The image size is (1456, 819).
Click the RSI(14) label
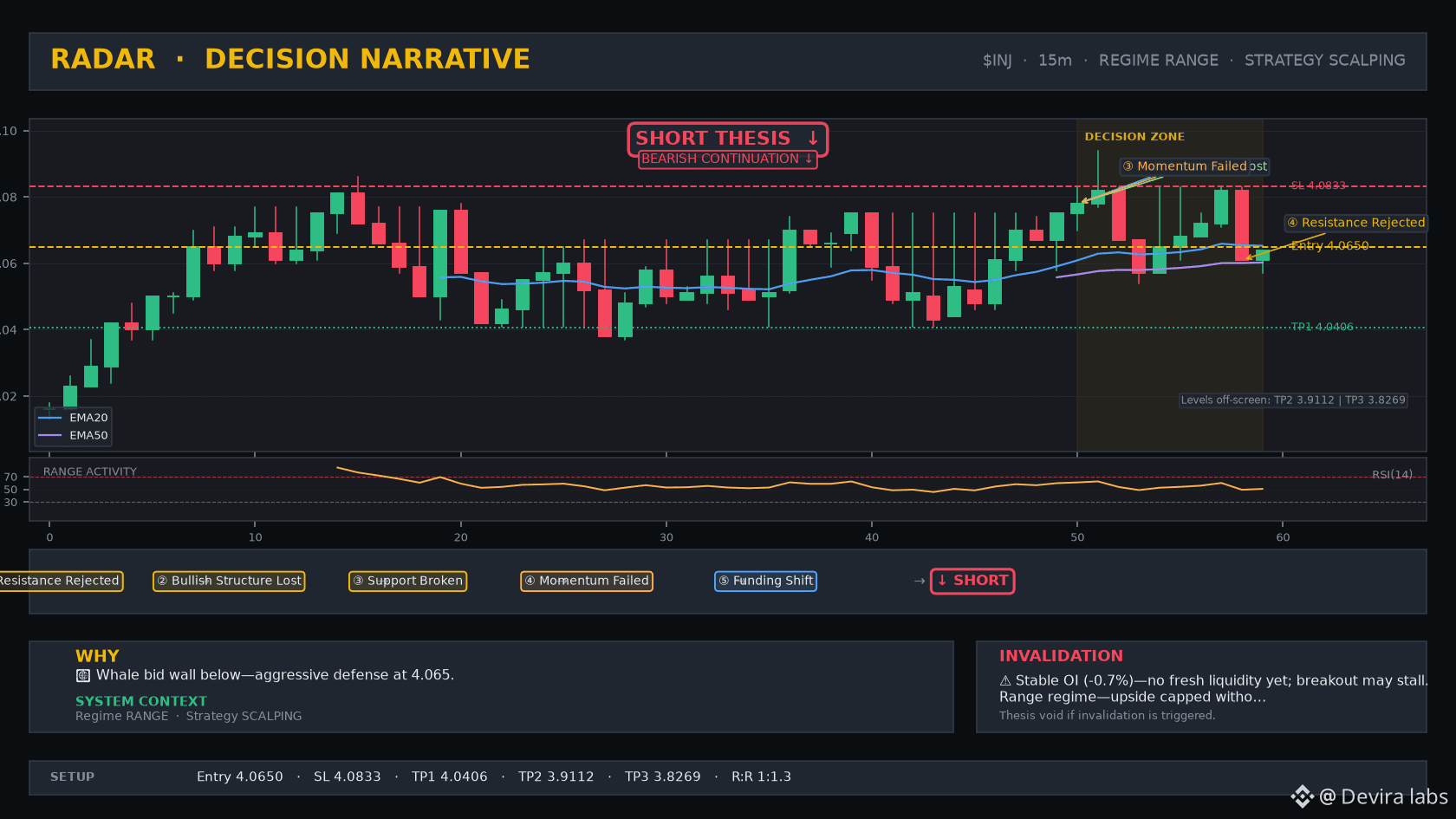click(x=1392, y=474)
